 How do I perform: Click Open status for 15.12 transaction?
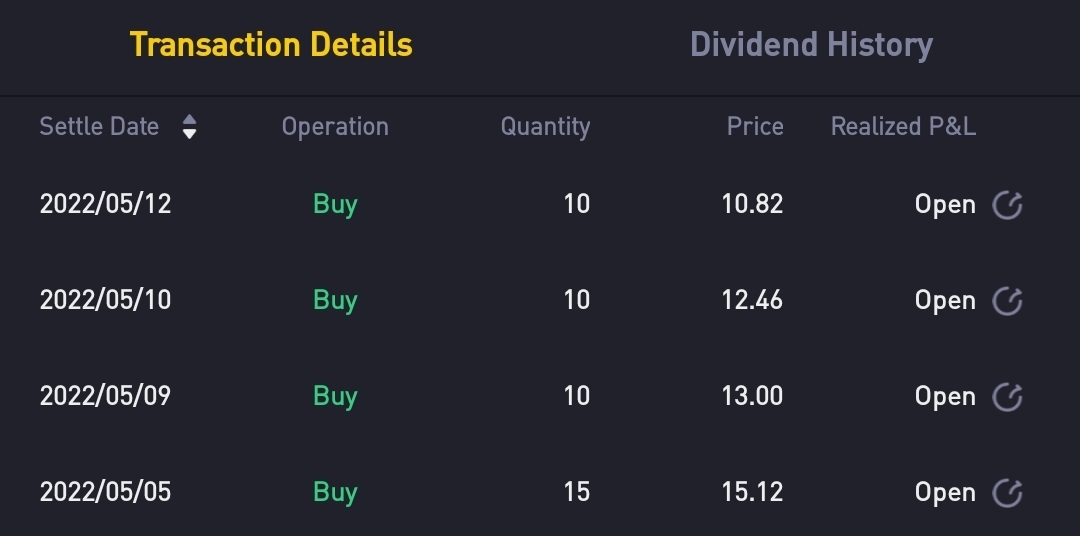[945, 493]
